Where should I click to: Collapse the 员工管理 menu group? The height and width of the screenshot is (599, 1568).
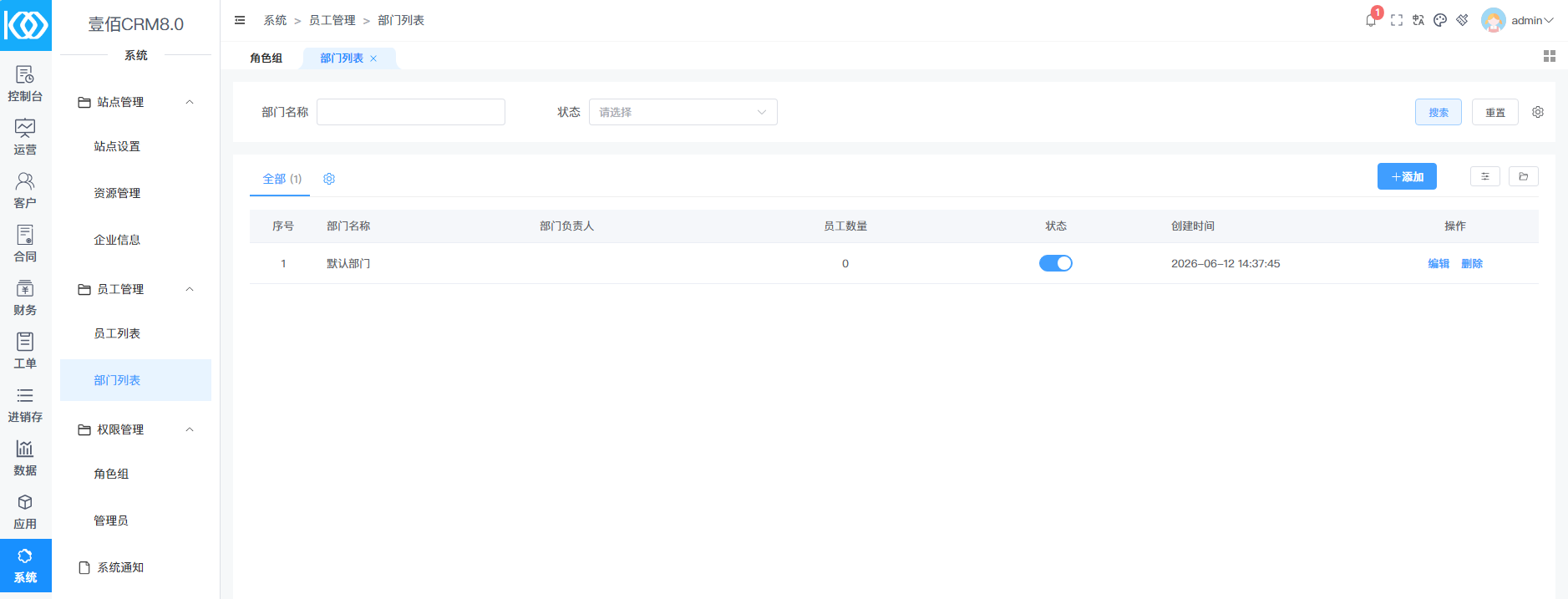[x=135, y=289]
